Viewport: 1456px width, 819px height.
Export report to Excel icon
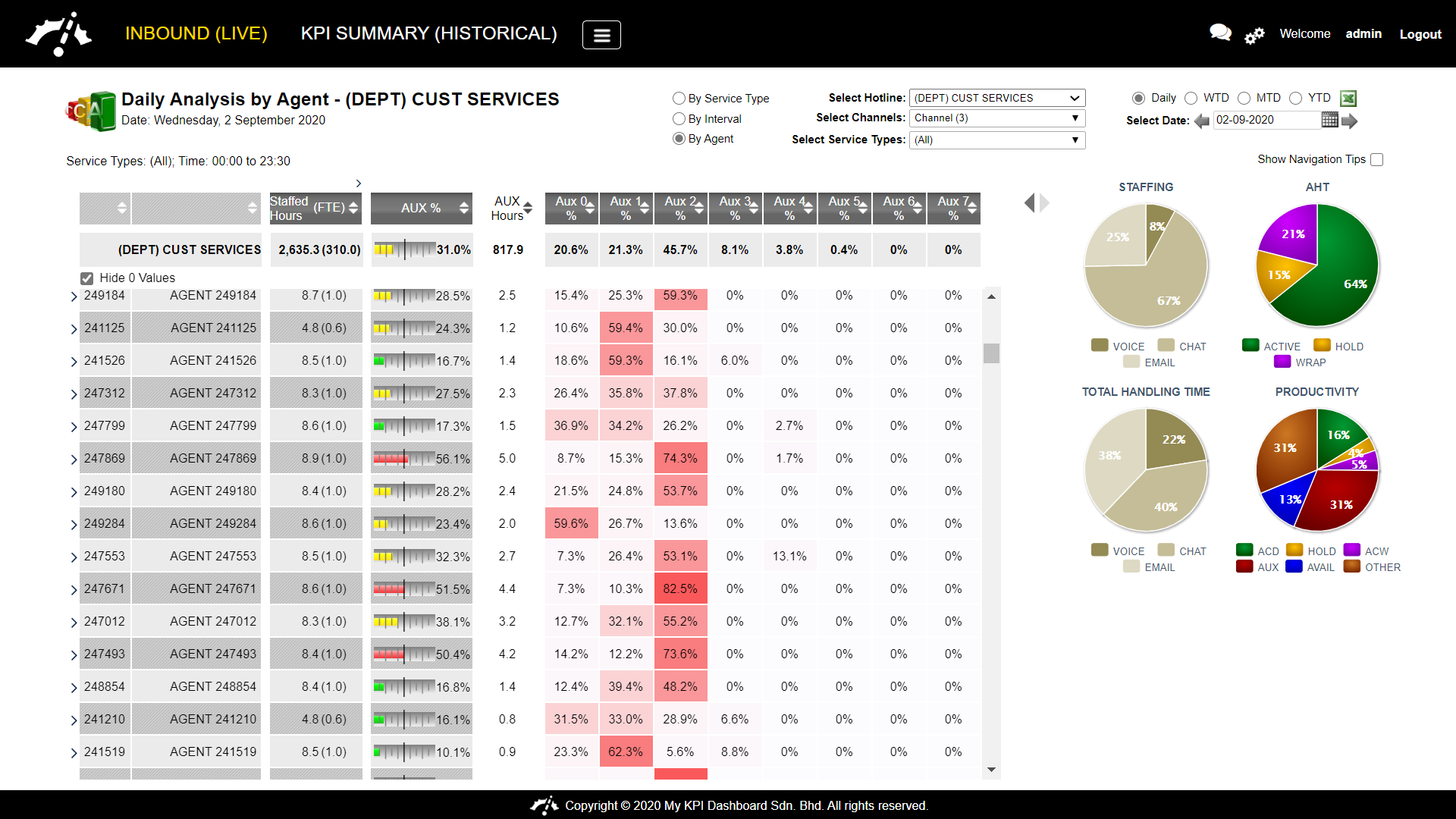tap(1348, 98)
